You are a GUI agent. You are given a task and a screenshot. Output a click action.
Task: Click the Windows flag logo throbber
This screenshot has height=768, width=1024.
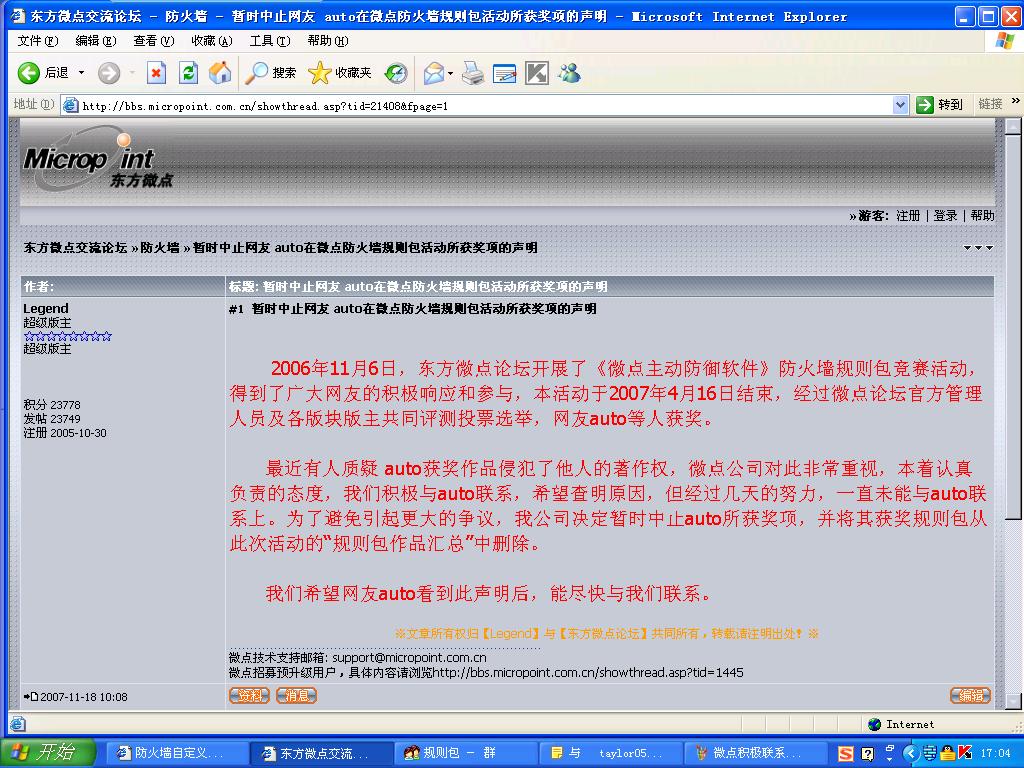tap(1006, 40)
